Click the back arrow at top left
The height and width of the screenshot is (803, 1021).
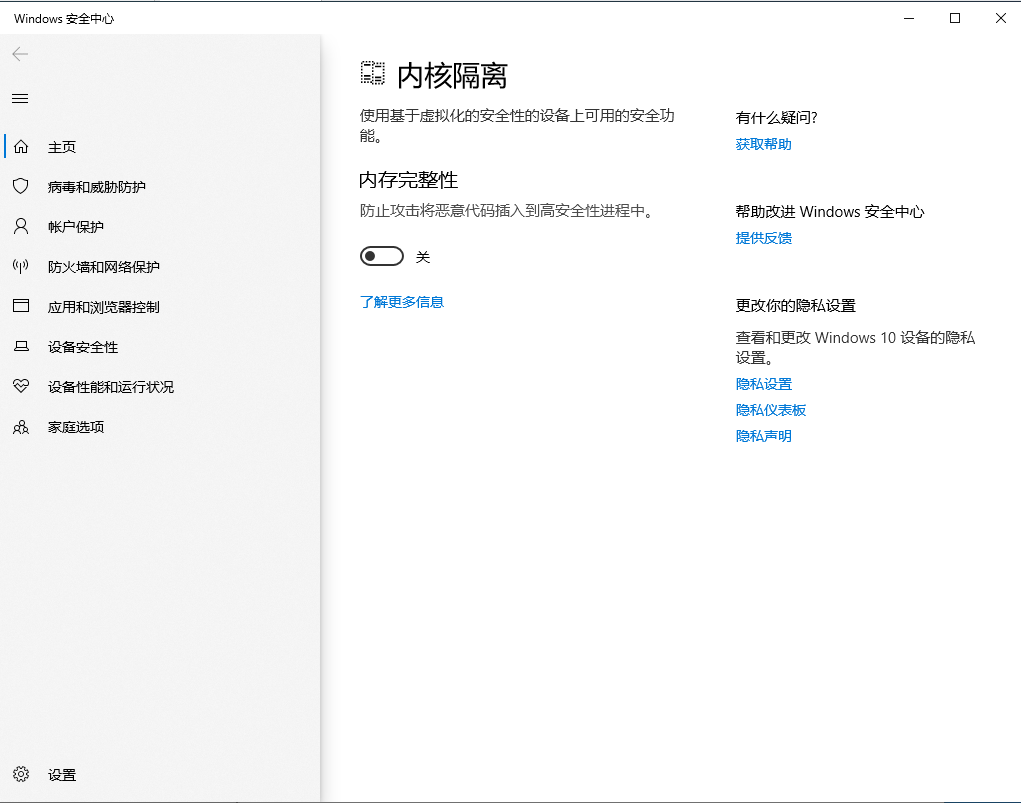pos(20,54)
